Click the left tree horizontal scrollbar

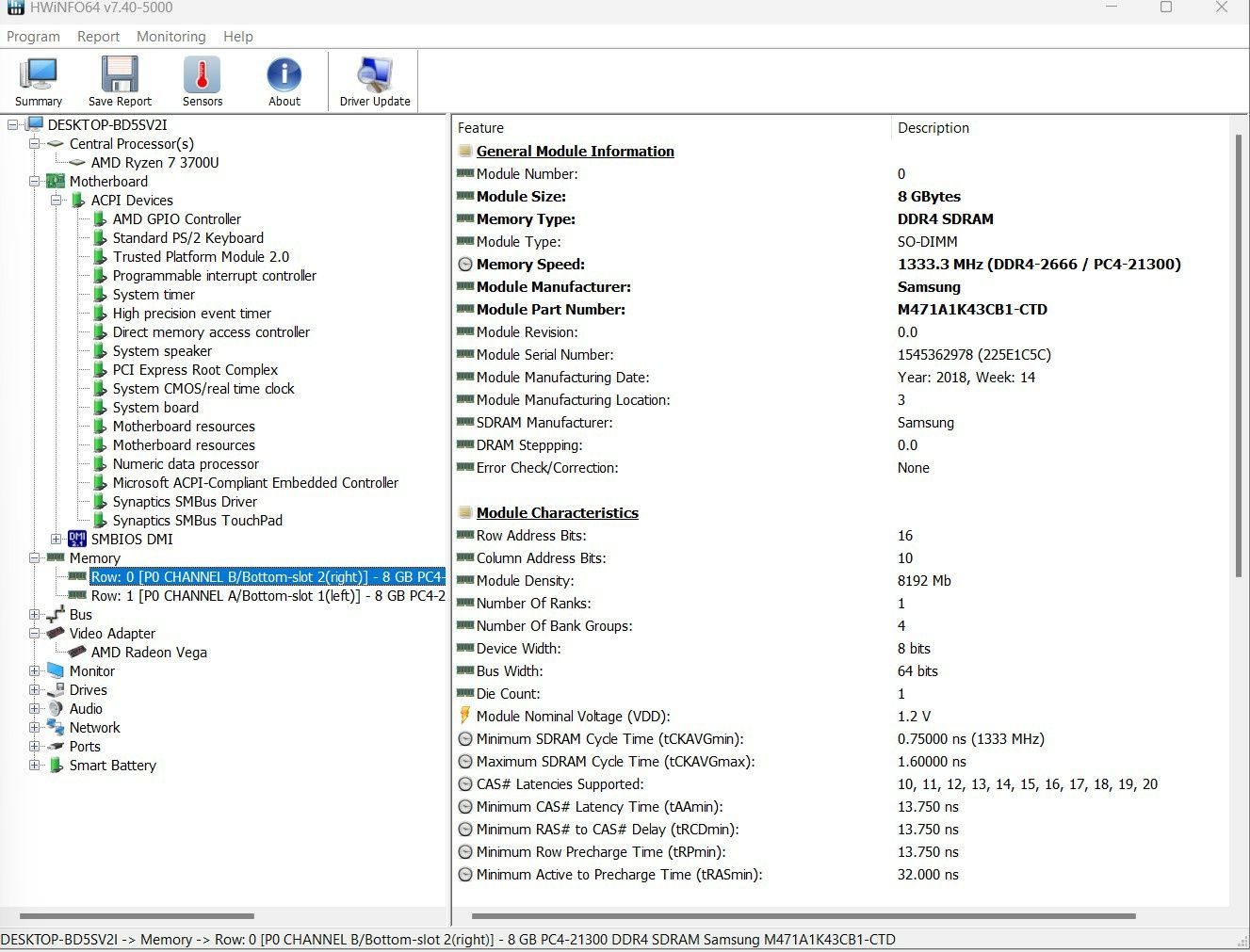coord(137,915)
